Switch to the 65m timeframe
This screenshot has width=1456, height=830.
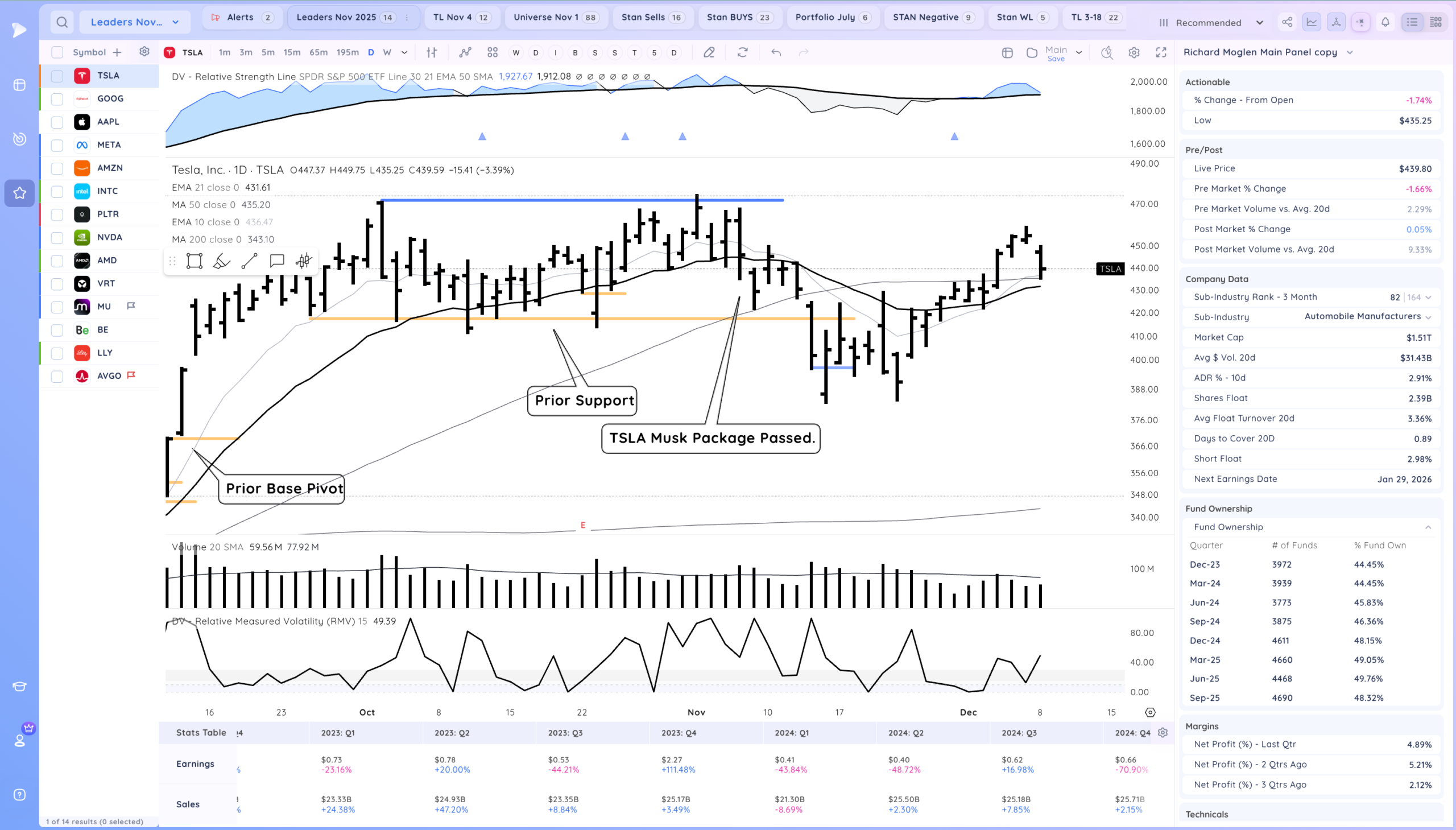[318, 52]
